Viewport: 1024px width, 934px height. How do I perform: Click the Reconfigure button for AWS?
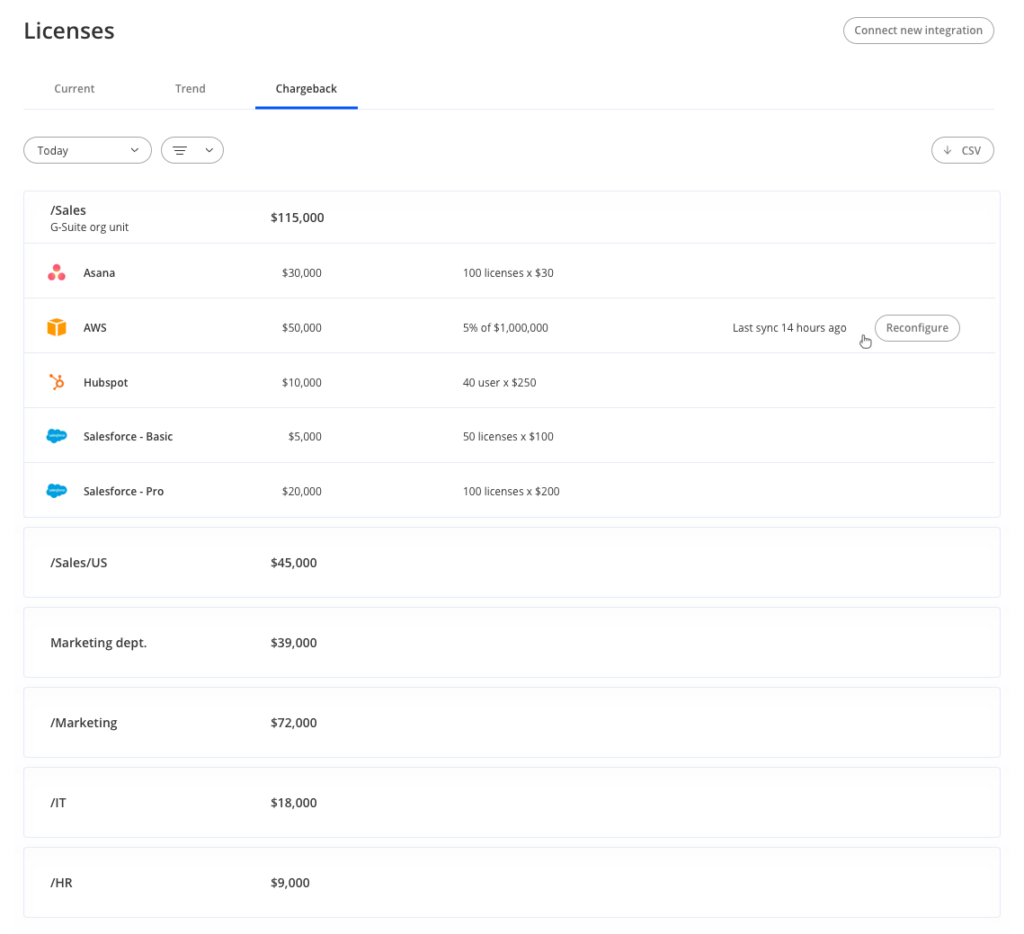pos(917,328)
